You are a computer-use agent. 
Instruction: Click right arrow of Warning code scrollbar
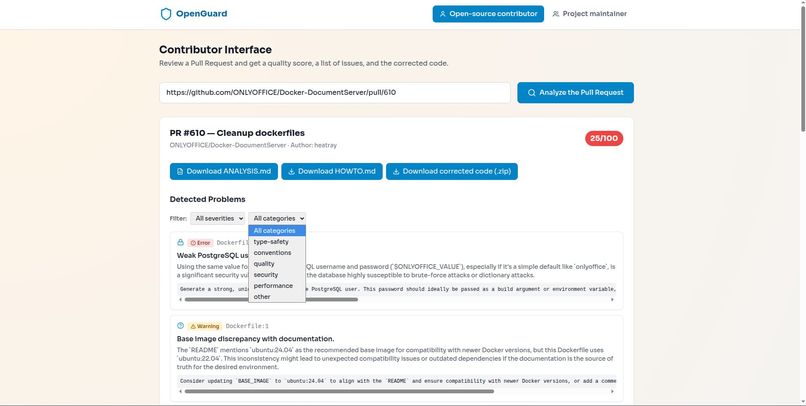coord(612,392)
